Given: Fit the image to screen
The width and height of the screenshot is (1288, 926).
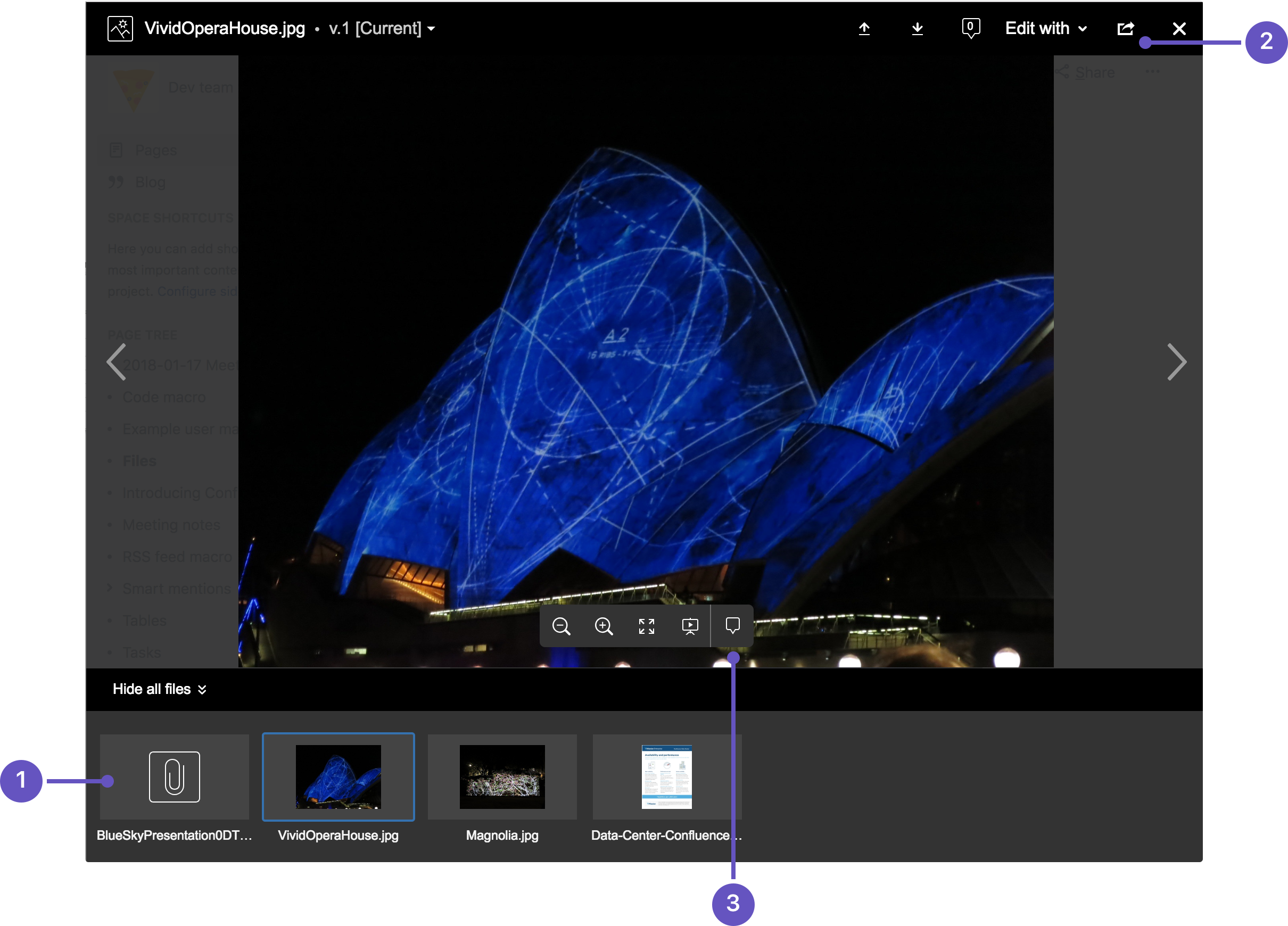Looking at the screenshot, I should [646, 626].
